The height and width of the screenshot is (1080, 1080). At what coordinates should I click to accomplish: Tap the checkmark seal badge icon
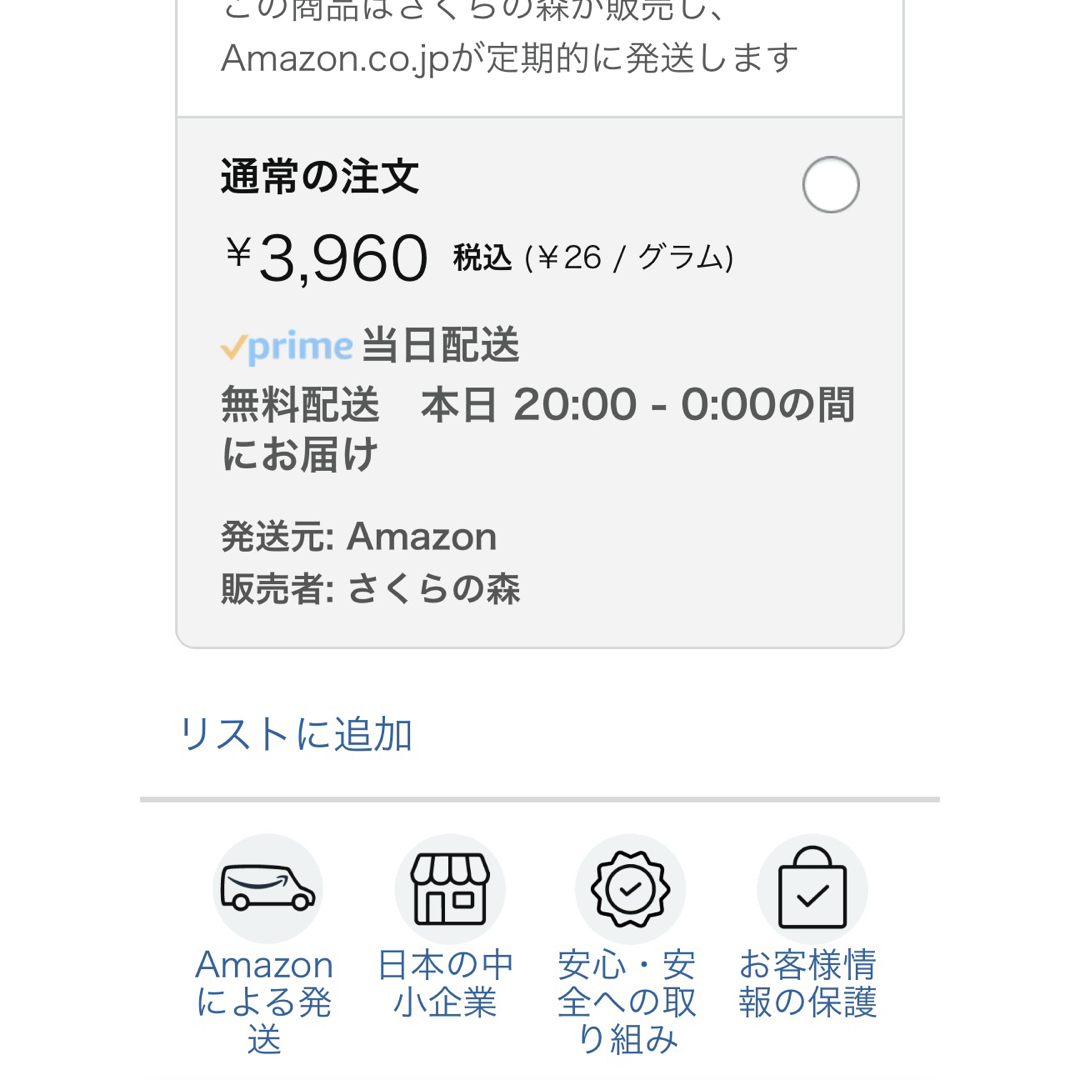coord(630,889)
